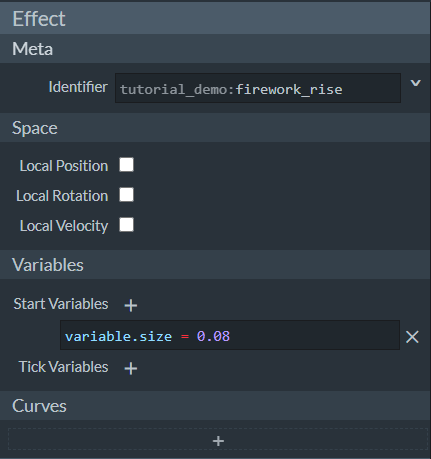Collapse the Curves section header

[x=215, y=406]
